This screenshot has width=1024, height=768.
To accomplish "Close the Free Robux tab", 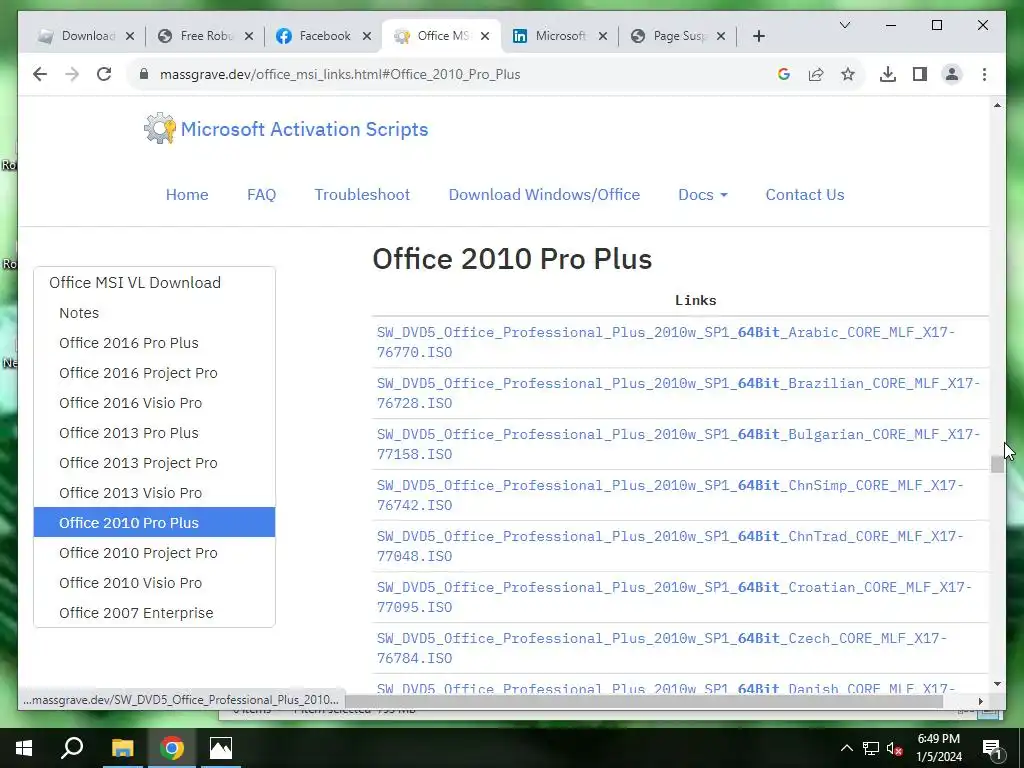I will (249, 37).
